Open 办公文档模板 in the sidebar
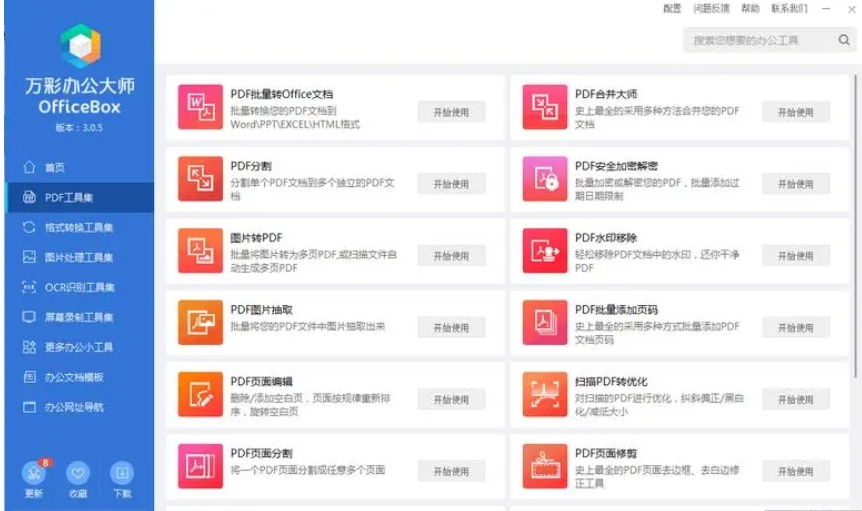 click(80, 377)
